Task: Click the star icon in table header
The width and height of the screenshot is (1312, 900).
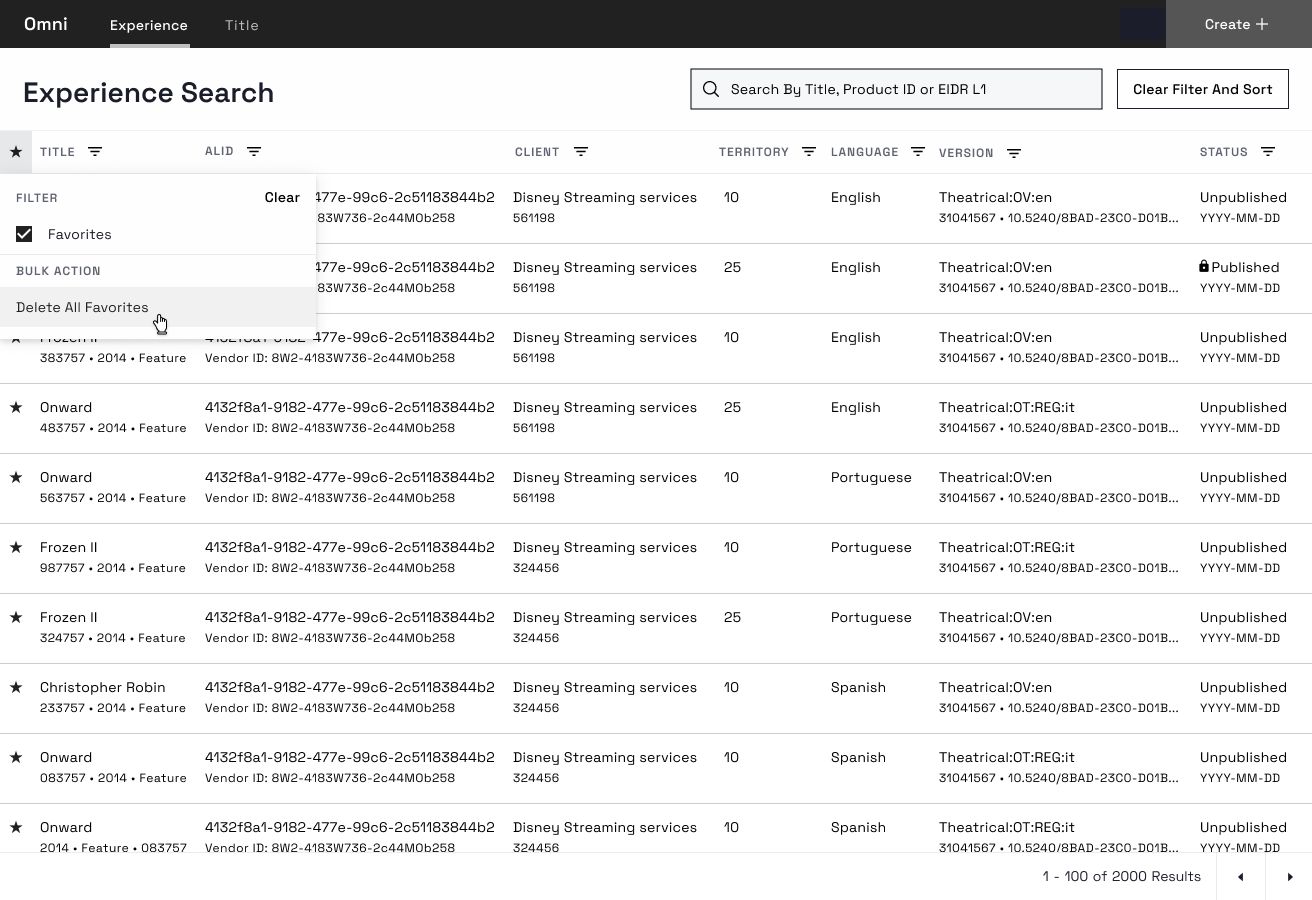Action: 16,152
